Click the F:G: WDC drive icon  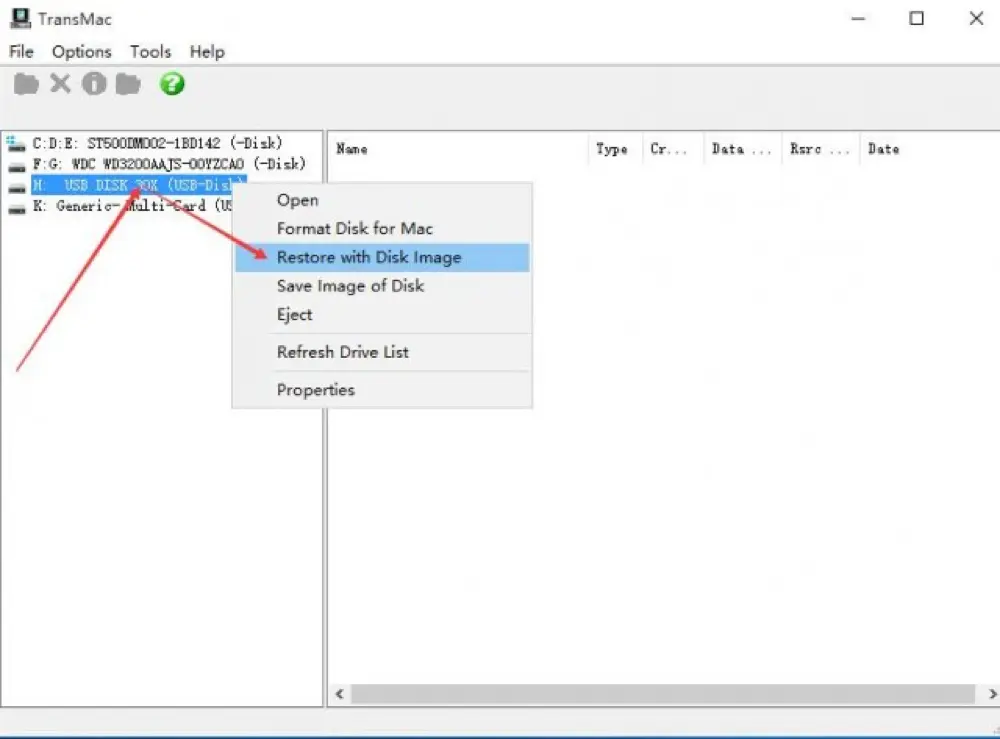17,166
